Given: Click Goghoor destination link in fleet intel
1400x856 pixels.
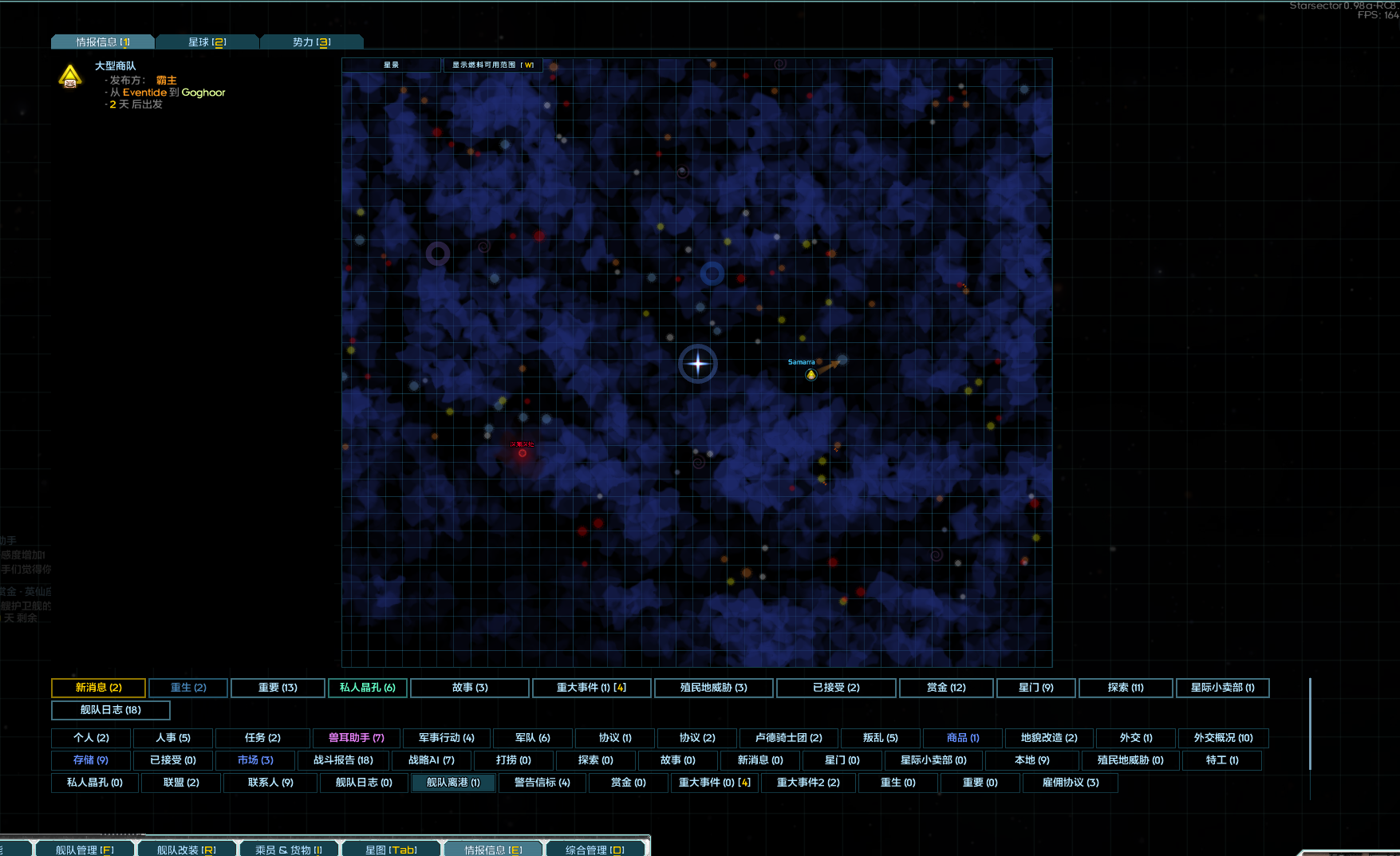Looking at the screenshot, I should [203, 93].
